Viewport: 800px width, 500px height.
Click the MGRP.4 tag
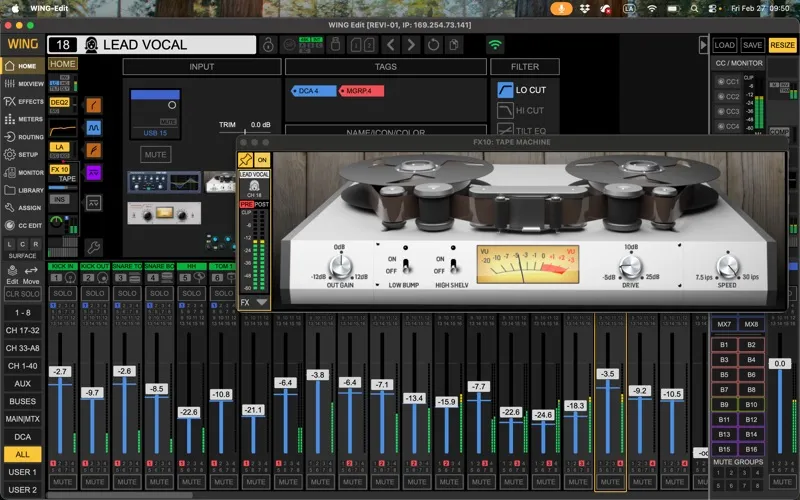[x=361, y=91]
